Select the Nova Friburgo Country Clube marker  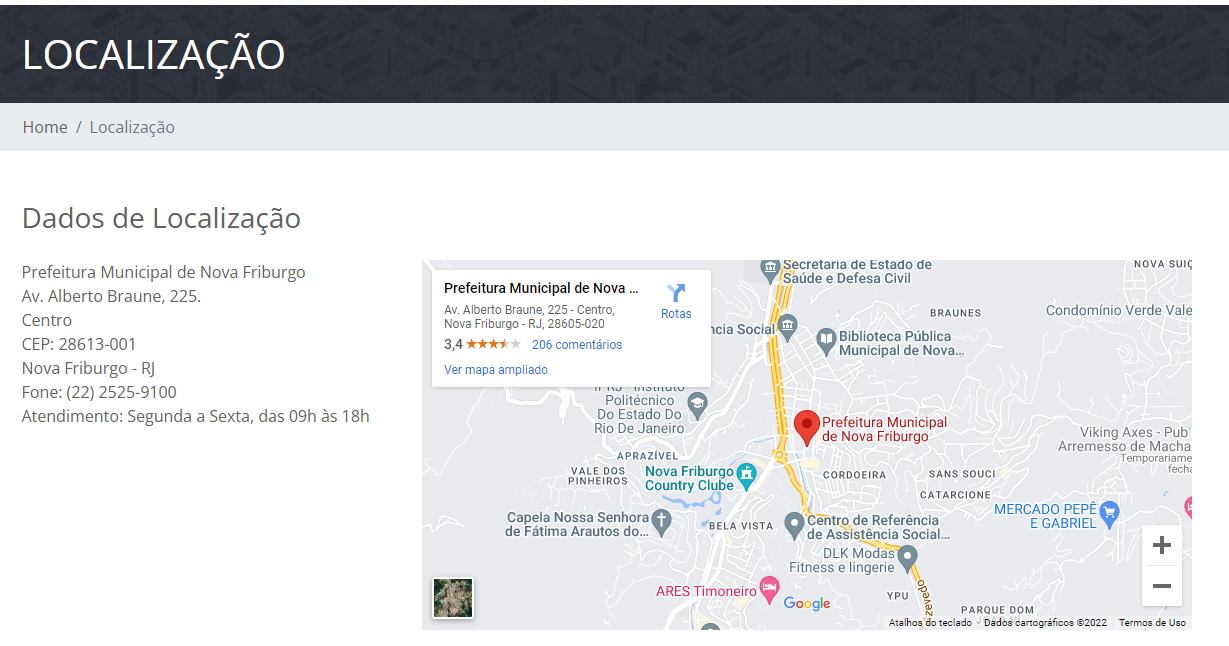pos(746,473)
